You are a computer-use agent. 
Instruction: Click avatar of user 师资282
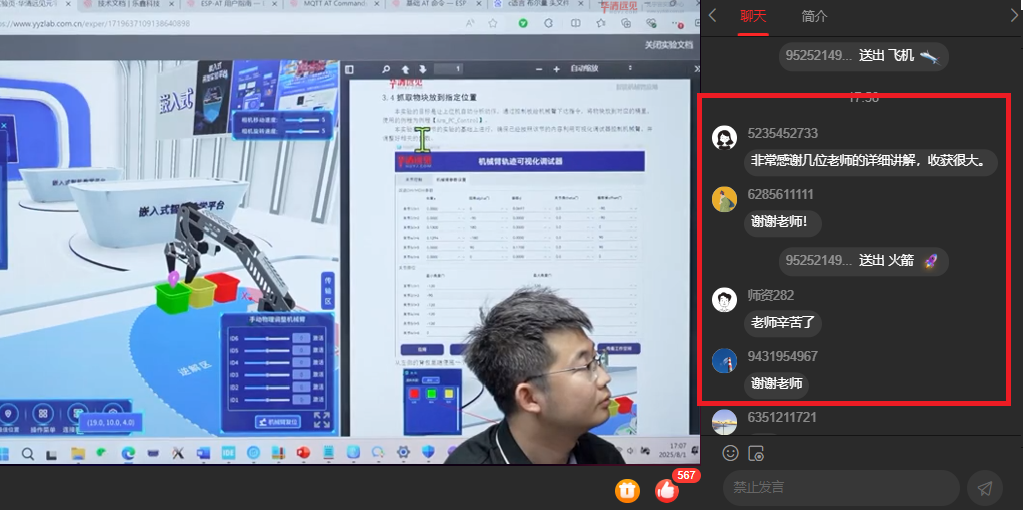coord(725,300)
